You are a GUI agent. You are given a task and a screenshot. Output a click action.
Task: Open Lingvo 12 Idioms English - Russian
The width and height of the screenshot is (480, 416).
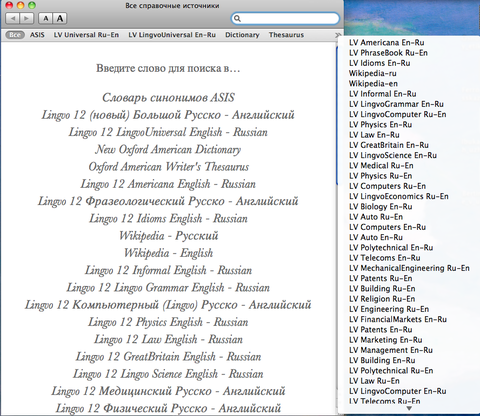(168, 219)
